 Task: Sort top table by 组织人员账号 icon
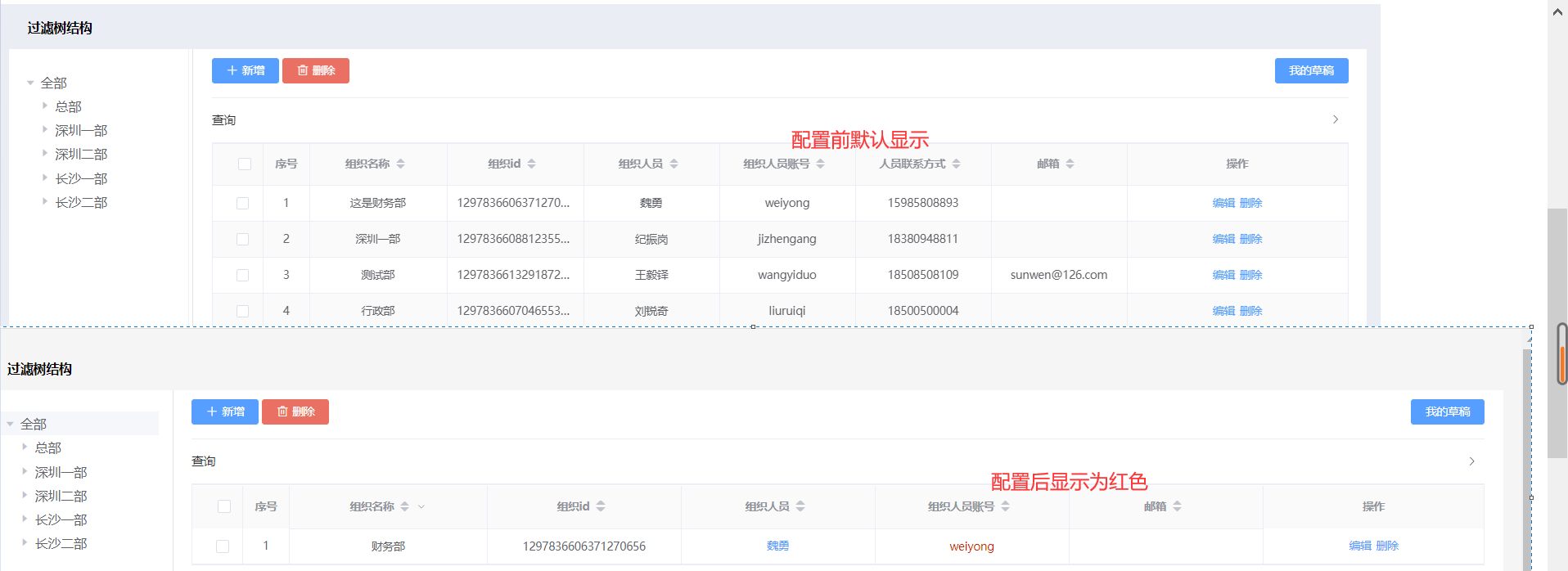point(820,164)
